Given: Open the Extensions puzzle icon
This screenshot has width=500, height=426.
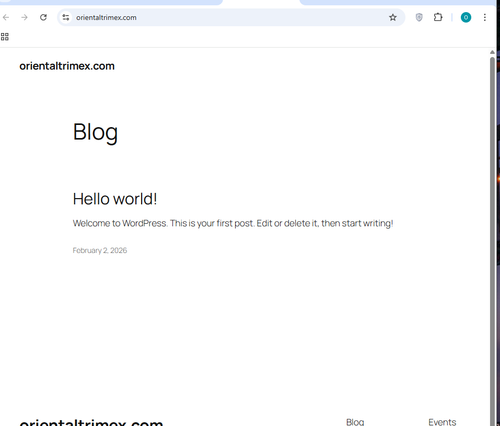Looking at the screenshot, I should [438, 17].
